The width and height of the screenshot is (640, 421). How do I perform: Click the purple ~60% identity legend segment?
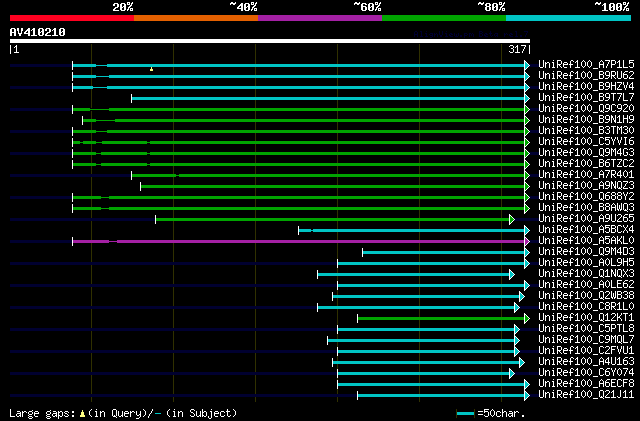[320, 18]
